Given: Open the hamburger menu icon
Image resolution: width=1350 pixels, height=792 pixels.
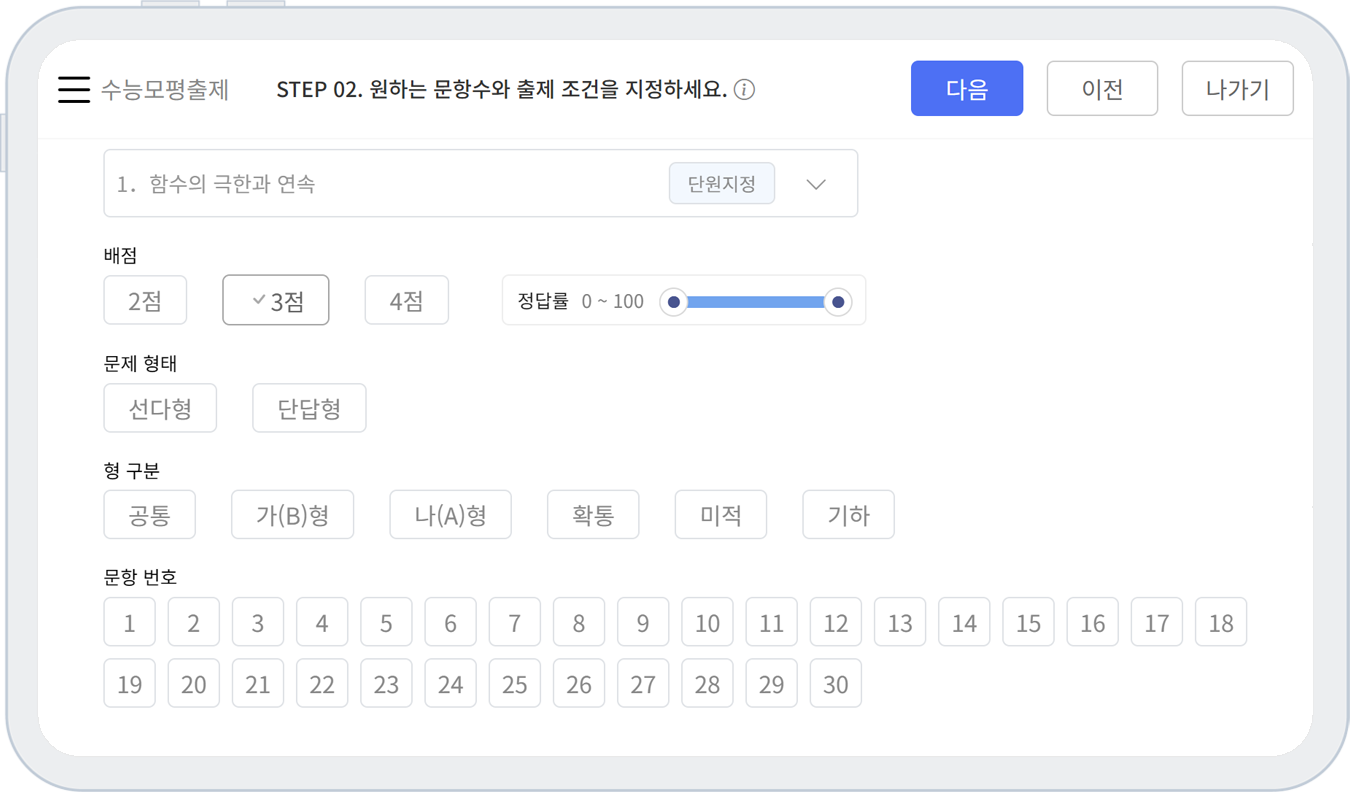Looking at the screenshot, I should [74, 90].
